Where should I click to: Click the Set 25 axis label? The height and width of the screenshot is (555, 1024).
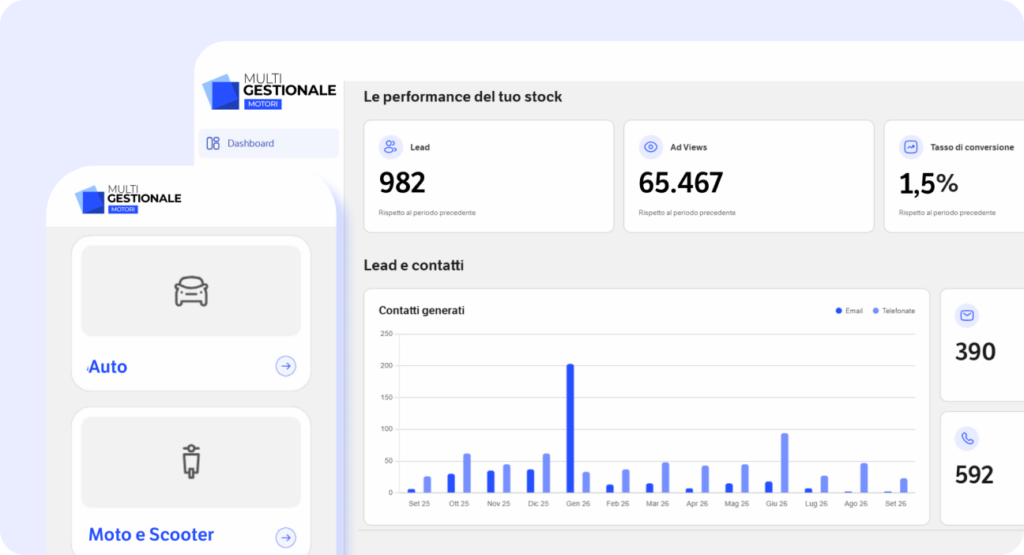pyautogui.click(x=419, y=503)
